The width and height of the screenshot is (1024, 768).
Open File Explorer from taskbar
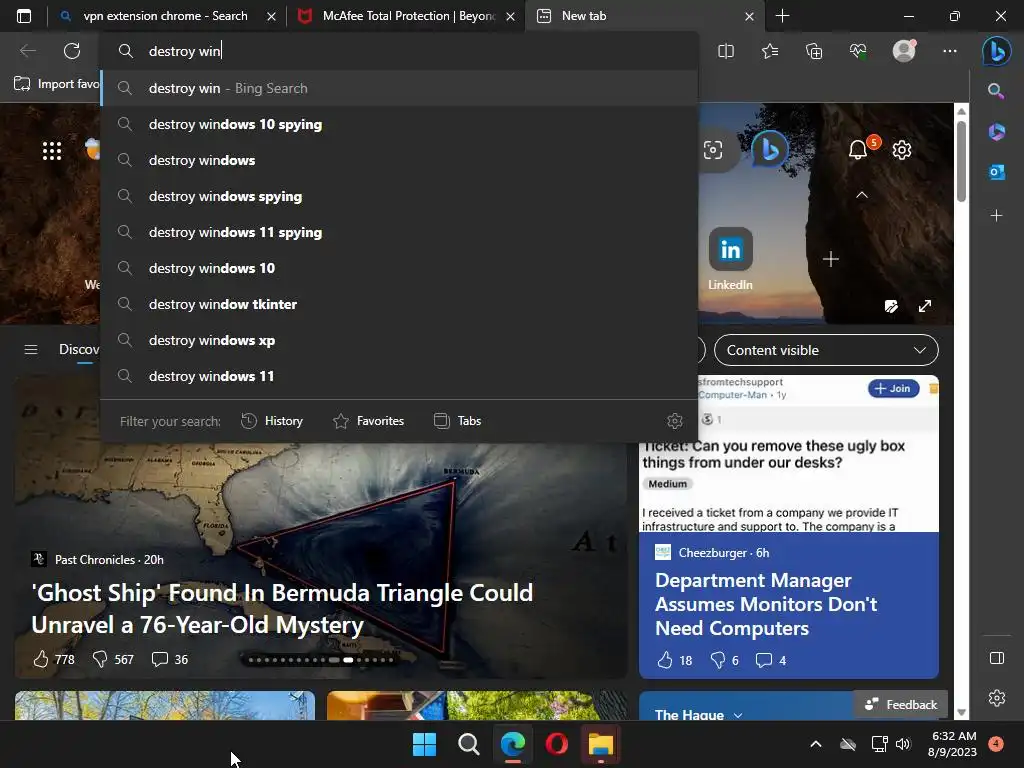pos(601,744)
